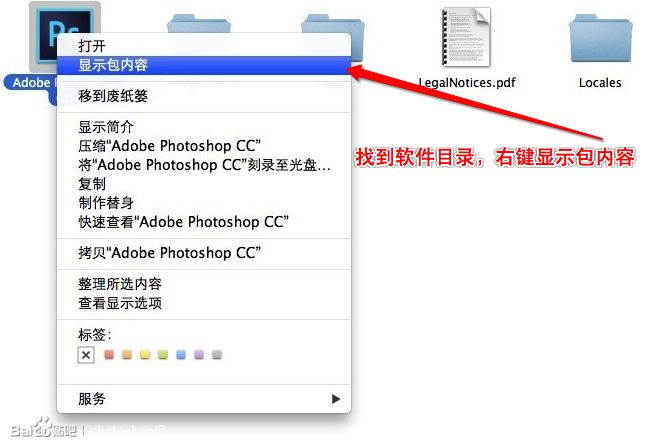Apply the purple label color
Viewport: 659px width, 447px height.
(x=199, y=355)
